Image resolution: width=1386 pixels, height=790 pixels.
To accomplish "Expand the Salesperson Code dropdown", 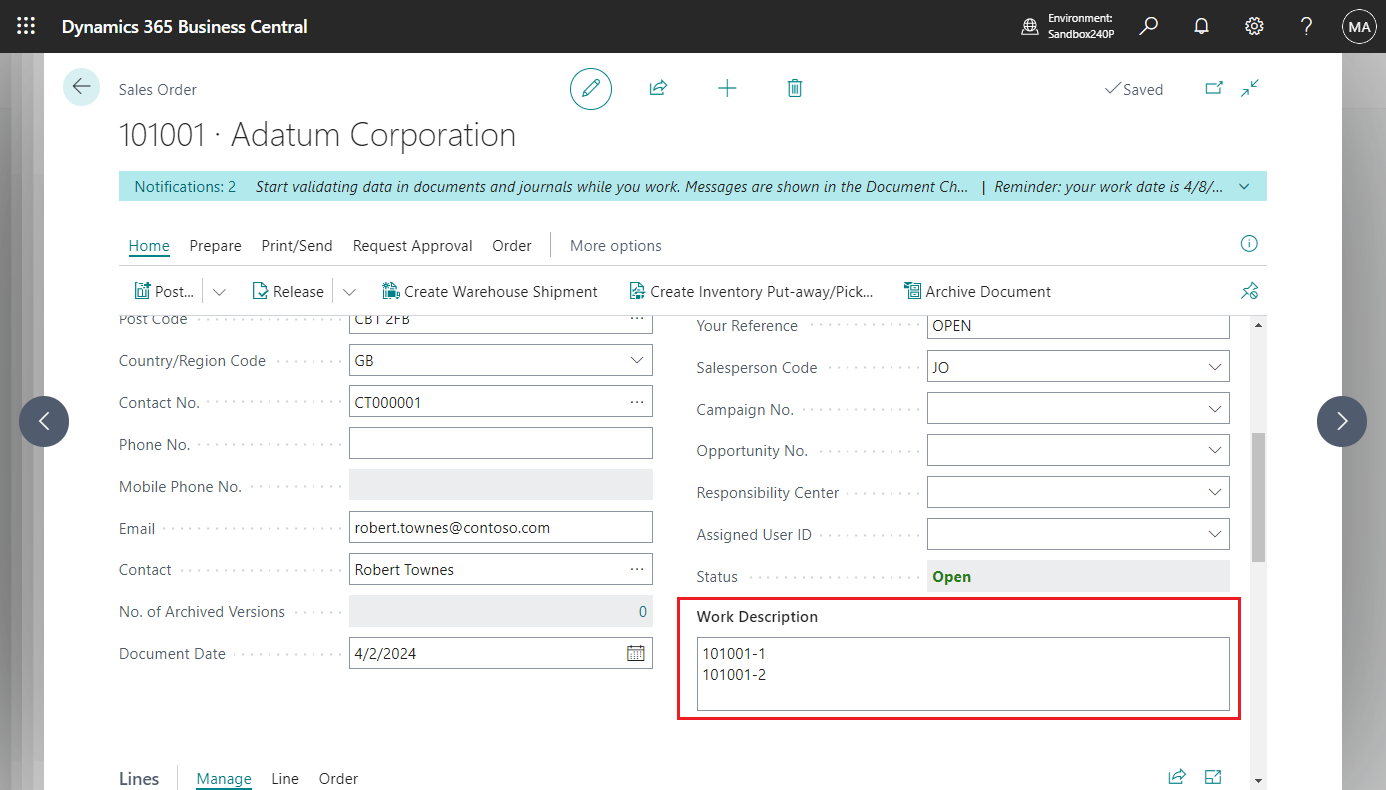I will tap(1214, 366).
